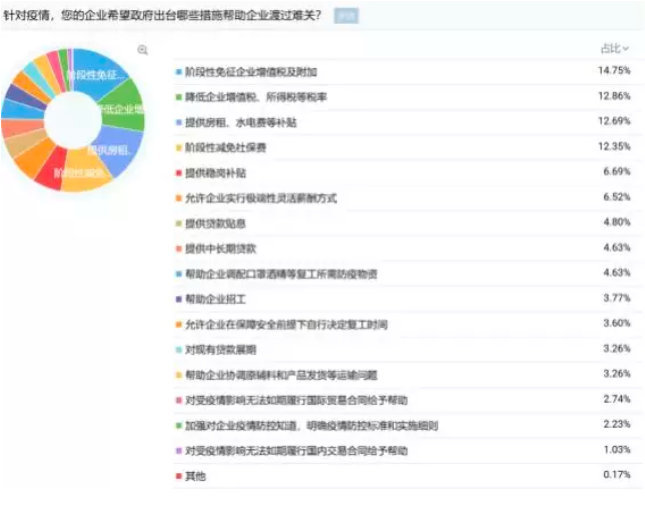Click the yellow 阶段性减免 slice of the donut chart
645x518 pixels.
[x=84, y=172]
